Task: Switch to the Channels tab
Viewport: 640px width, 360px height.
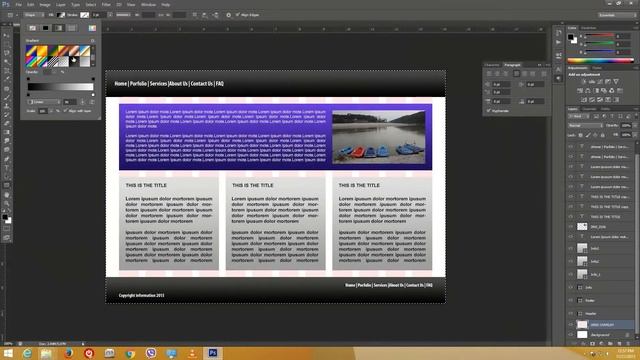Action: 589,109
